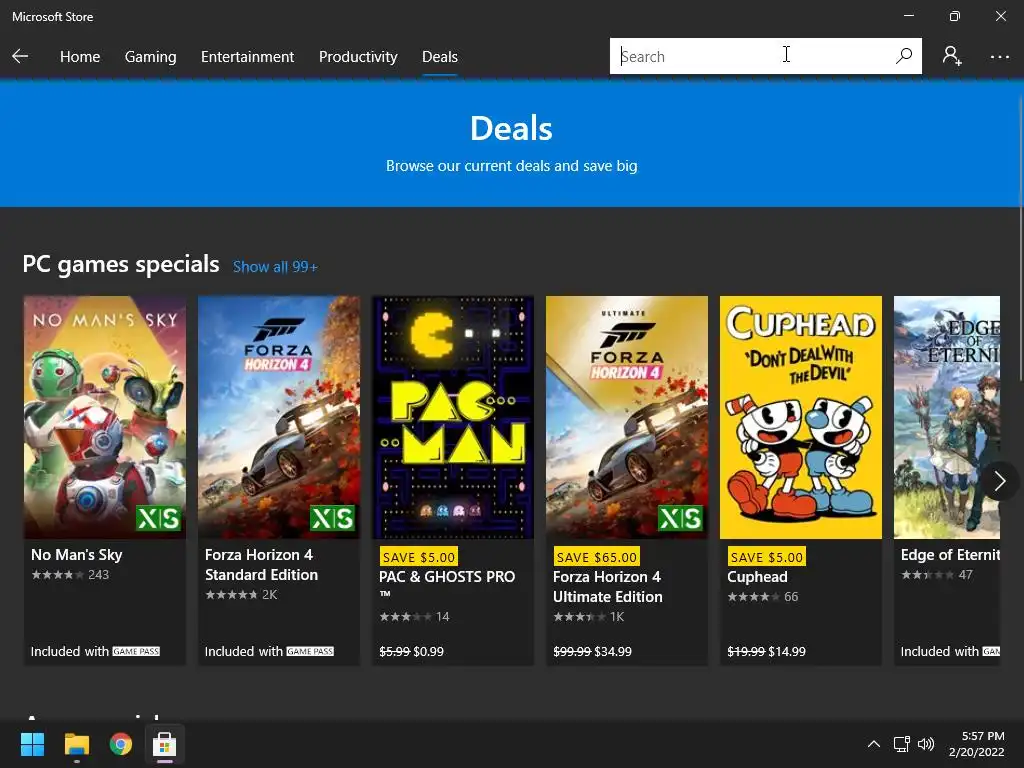Click the search magnifier icon
Screen dimensions: 1024x768
(x=904, y=56)
